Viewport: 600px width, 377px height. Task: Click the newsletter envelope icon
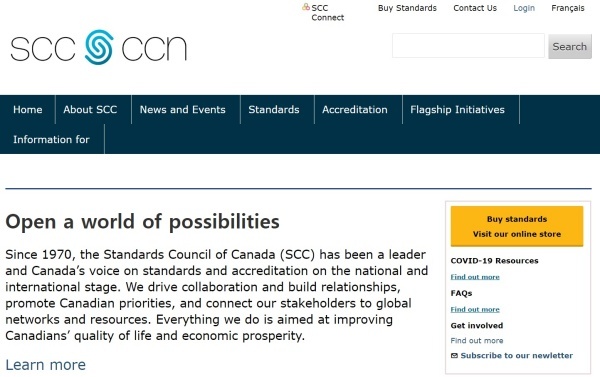pos(454,356)
